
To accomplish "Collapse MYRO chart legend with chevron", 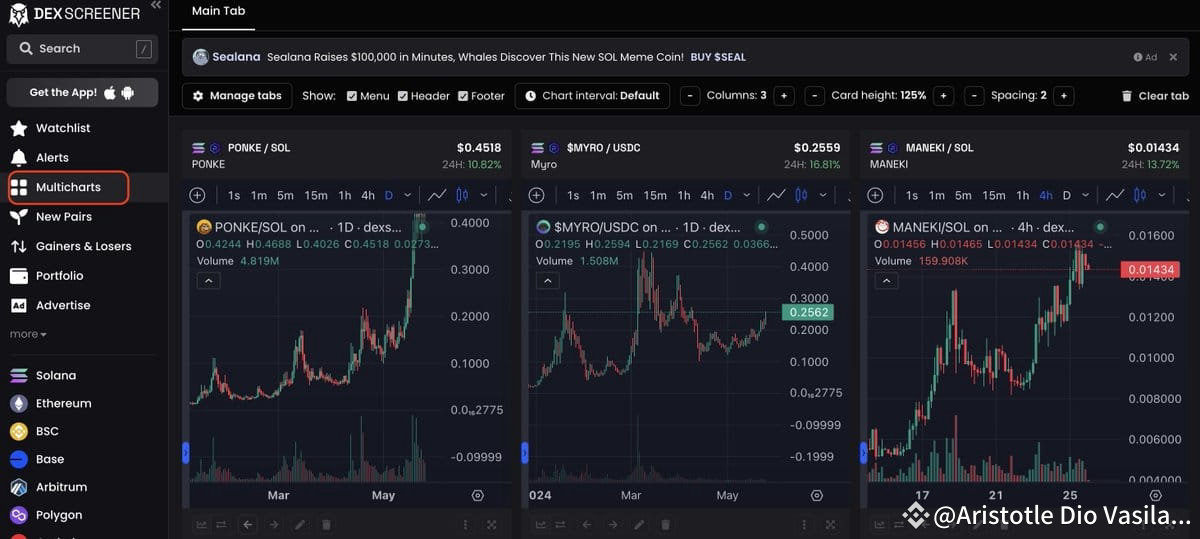I will (x=547, y=281).
